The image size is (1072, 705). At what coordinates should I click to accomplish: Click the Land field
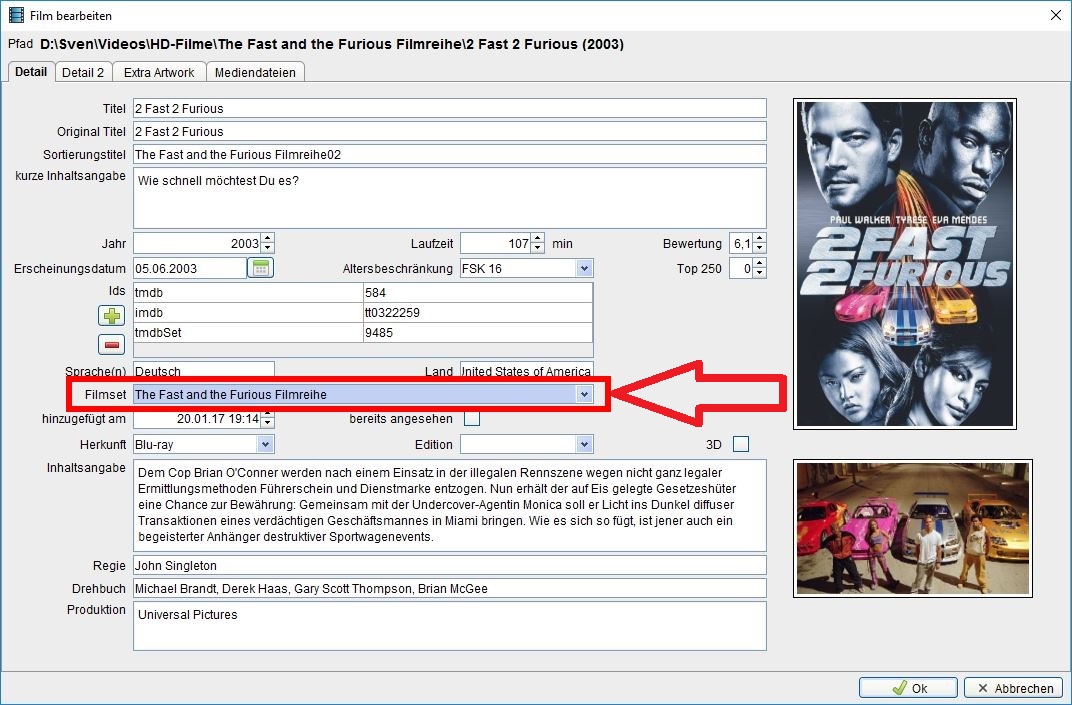[526, 369]
